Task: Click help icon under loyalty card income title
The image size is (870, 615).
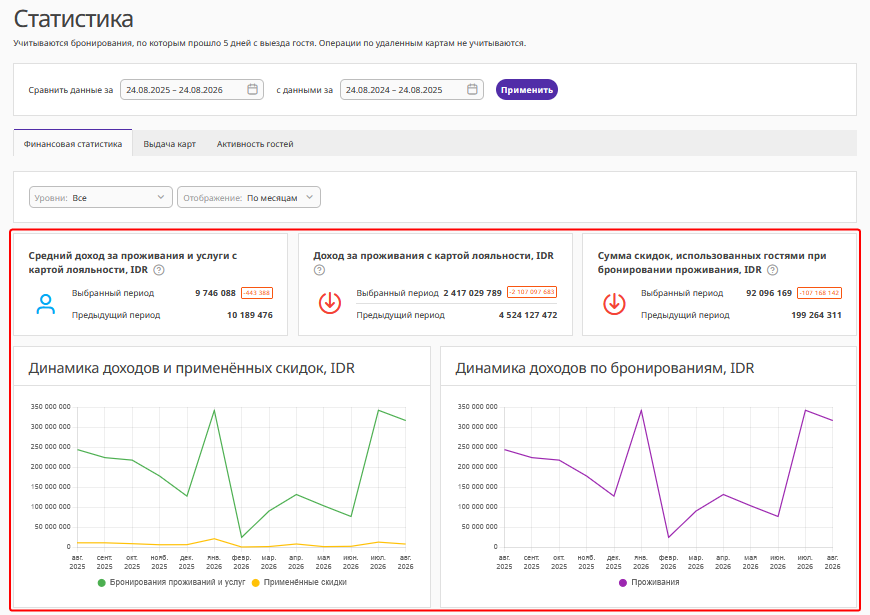Action: tap(319, 270)
